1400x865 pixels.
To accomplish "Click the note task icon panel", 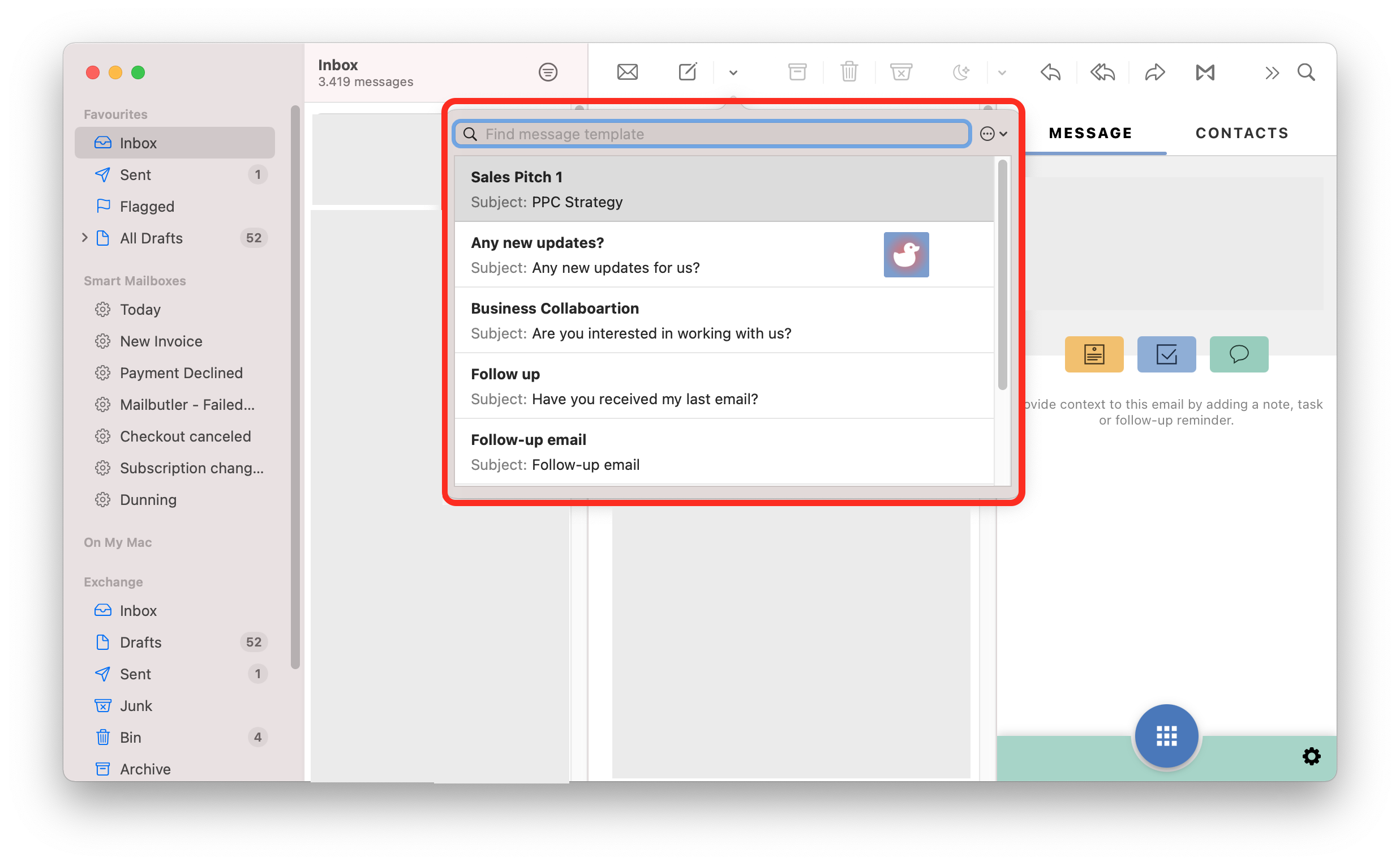I will 1165,354.
